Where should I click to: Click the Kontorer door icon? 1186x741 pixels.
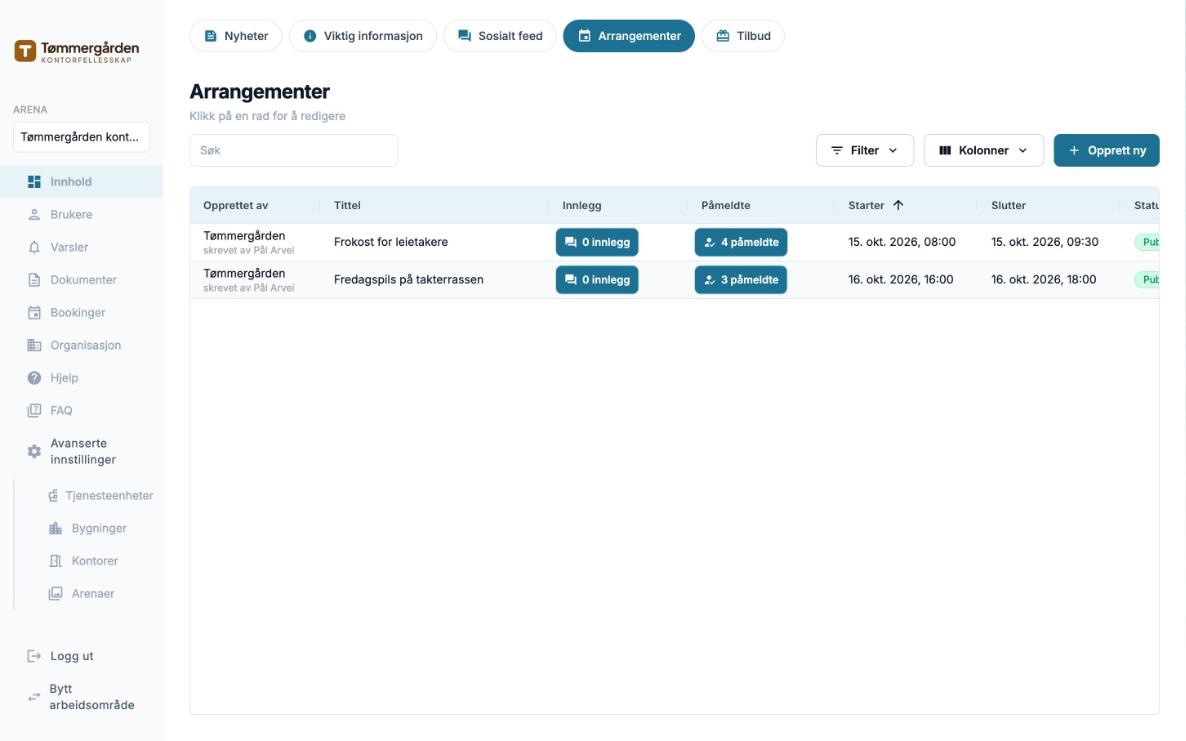(55, 561)
